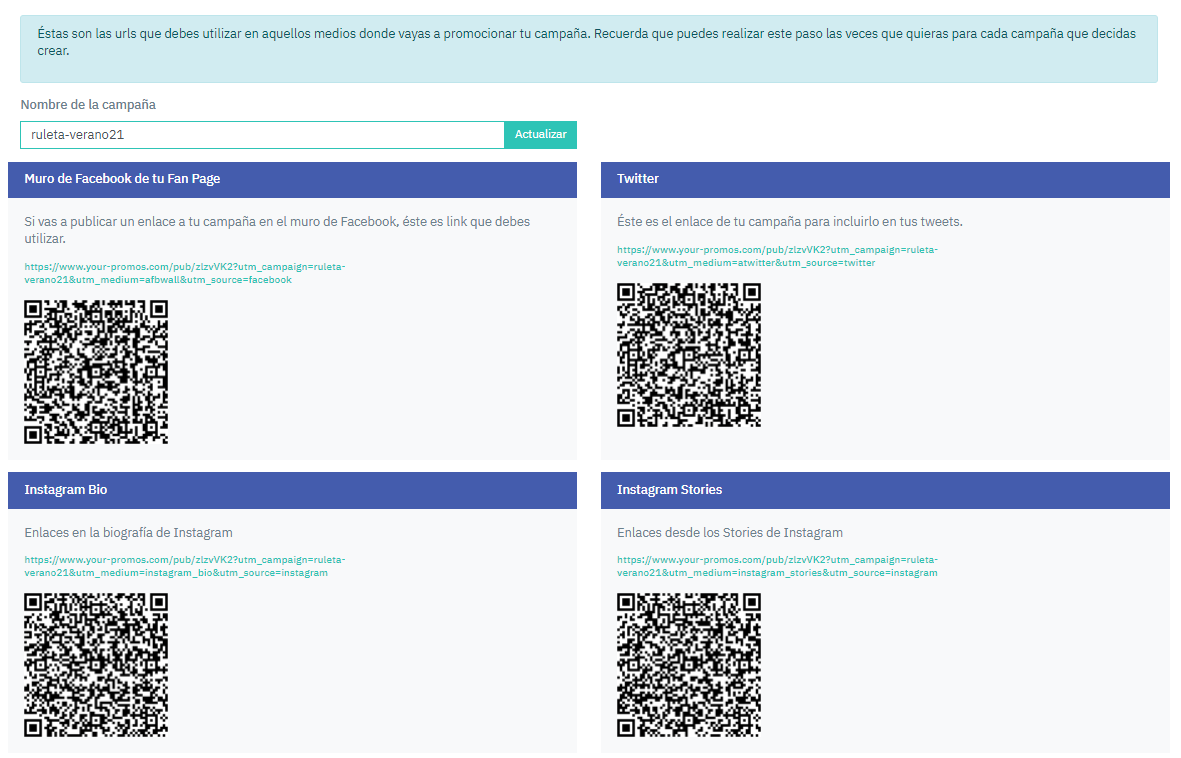Click the Actualizar button
Image resolution: width=1181 pixels, height=758 pixels.
point(541,135)
